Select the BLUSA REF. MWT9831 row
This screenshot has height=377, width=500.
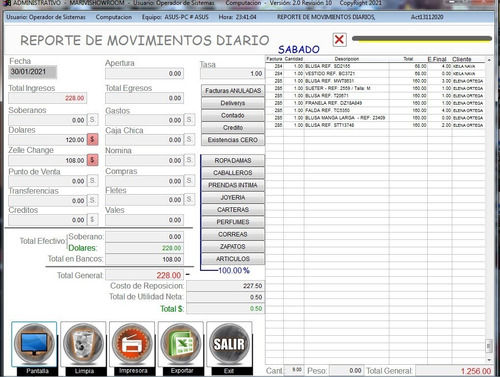pyautogui.click(x=375, y=81)
